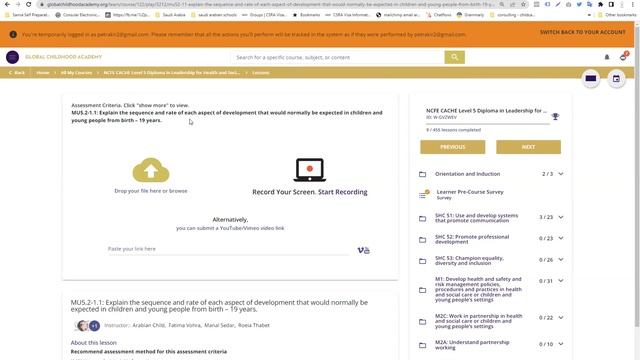640x360 pixels.
Task: Open the Twitter bird extension
Action: pos(579,4)
